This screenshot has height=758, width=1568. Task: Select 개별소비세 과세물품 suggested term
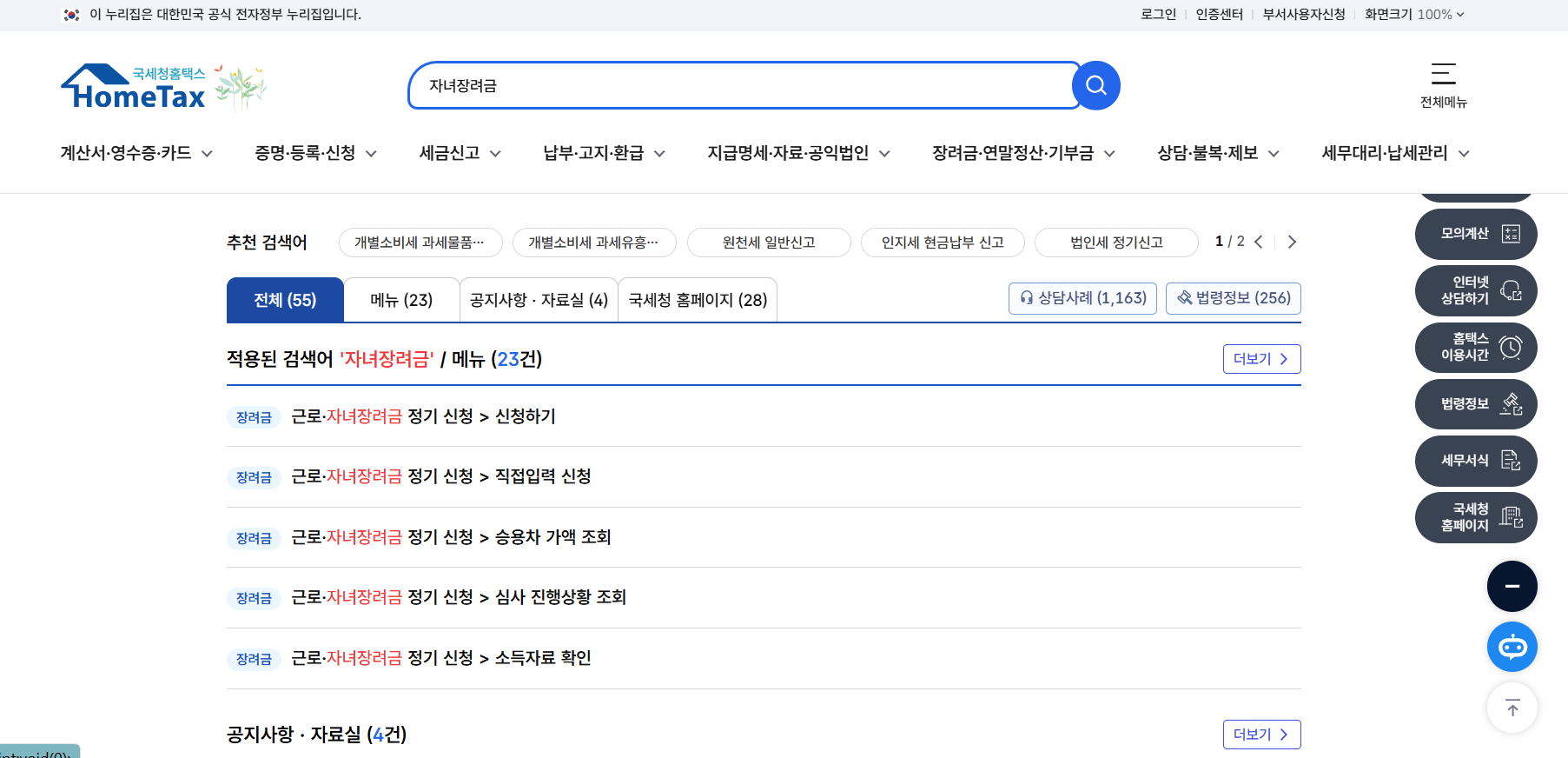420,243
